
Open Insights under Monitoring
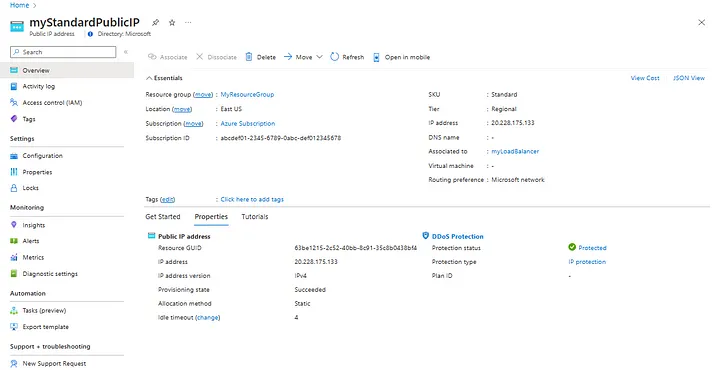34,225
